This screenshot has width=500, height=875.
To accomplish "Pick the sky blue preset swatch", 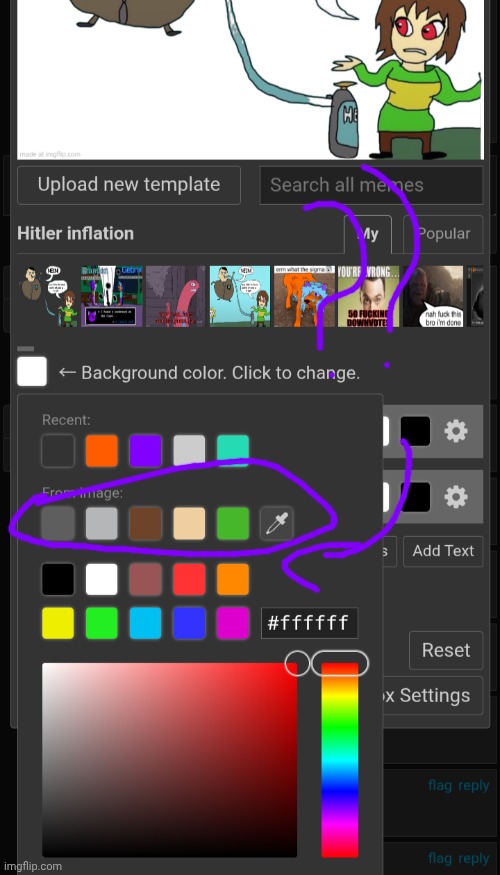I will point(146,623).
